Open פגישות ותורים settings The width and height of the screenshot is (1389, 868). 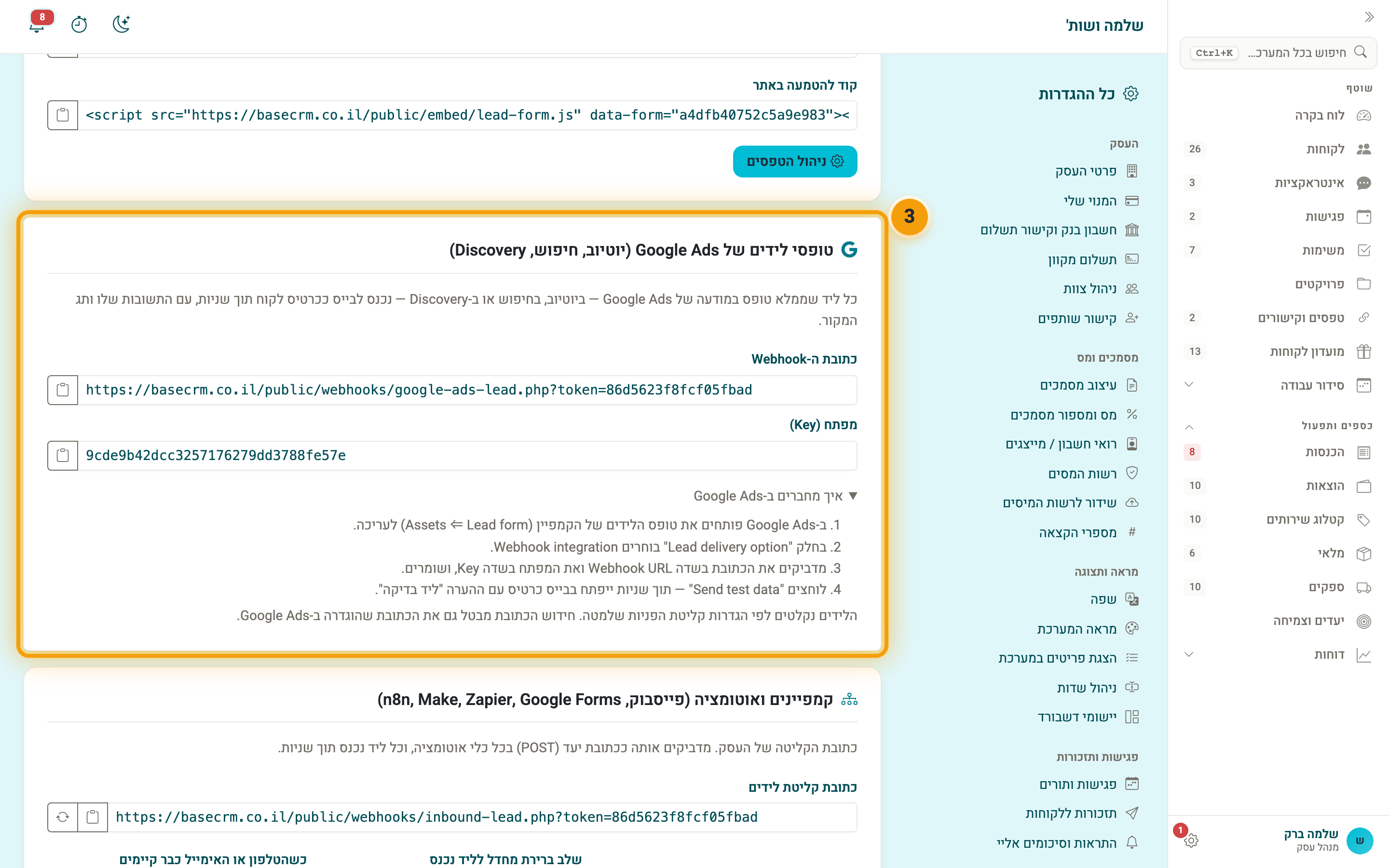[1089, 784]
